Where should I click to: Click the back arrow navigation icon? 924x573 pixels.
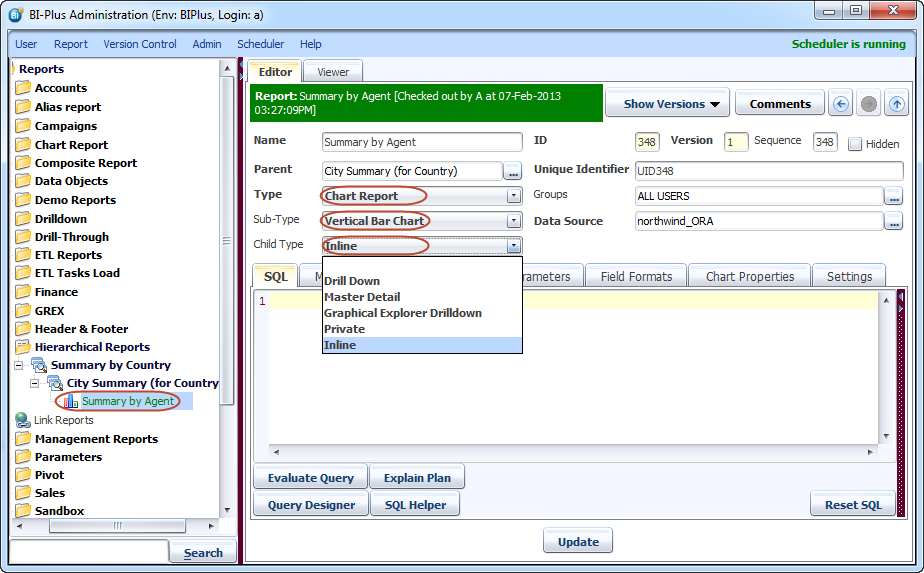[841, 103]
